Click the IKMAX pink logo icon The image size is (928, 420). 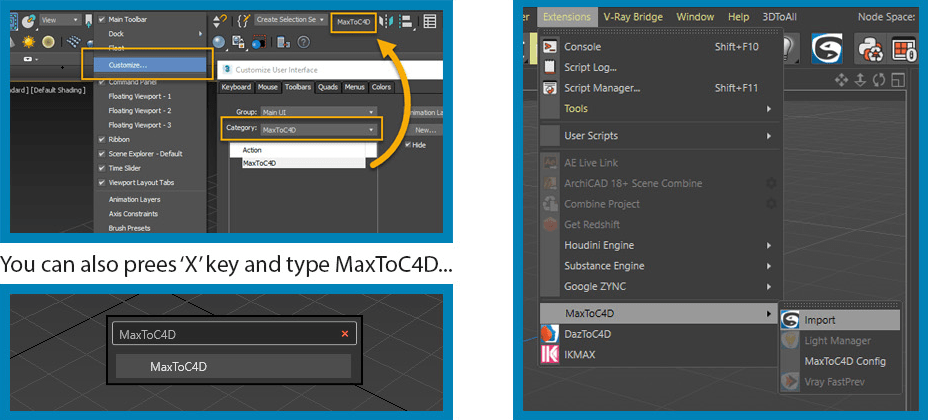point(550,354)
